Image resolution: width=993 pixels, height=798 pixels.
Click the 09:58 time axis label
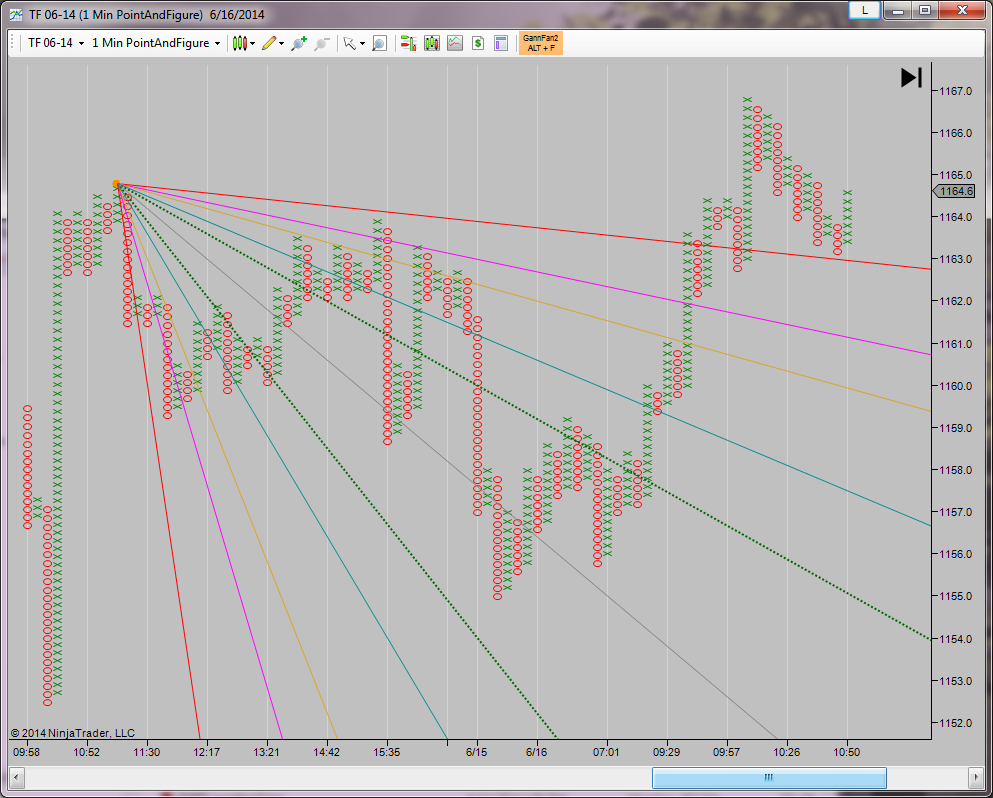(x=27, y=752)
